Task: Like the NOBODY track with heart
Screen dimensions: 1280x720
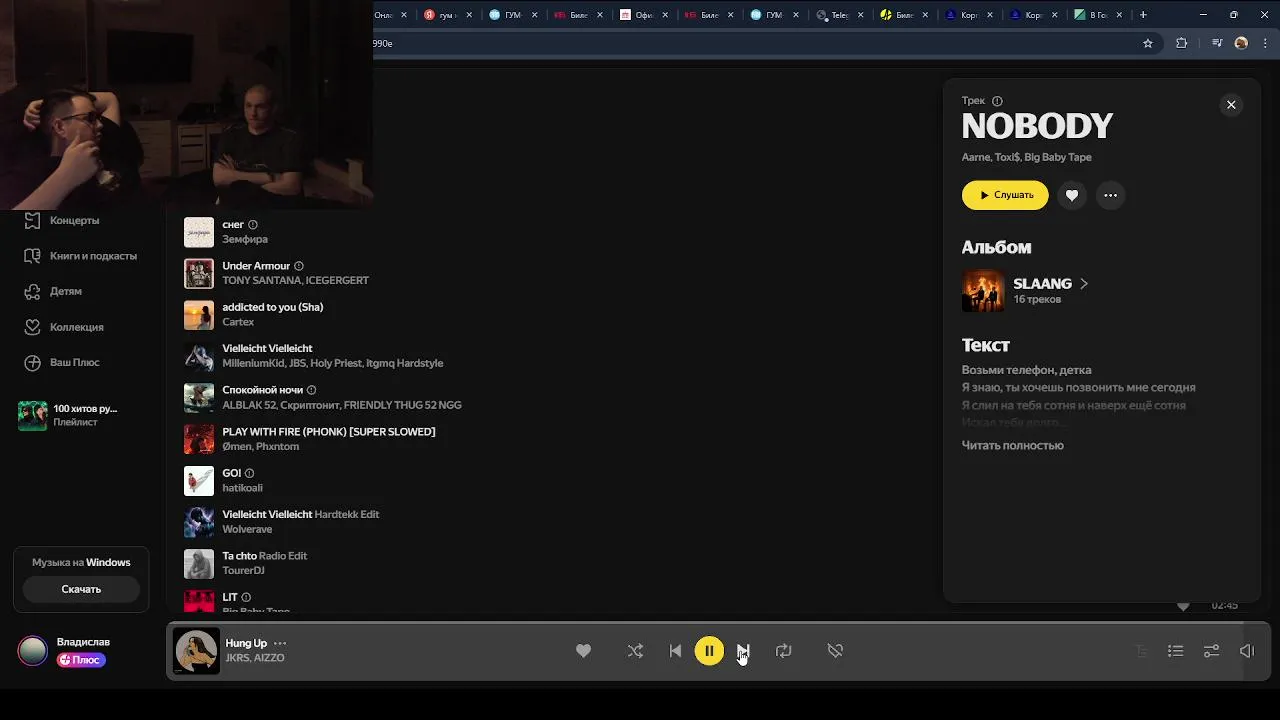Action: 1072,195
